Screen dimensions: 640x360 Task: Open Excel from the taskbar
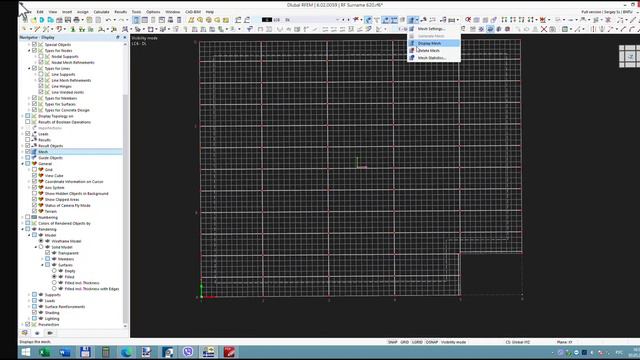44,352
